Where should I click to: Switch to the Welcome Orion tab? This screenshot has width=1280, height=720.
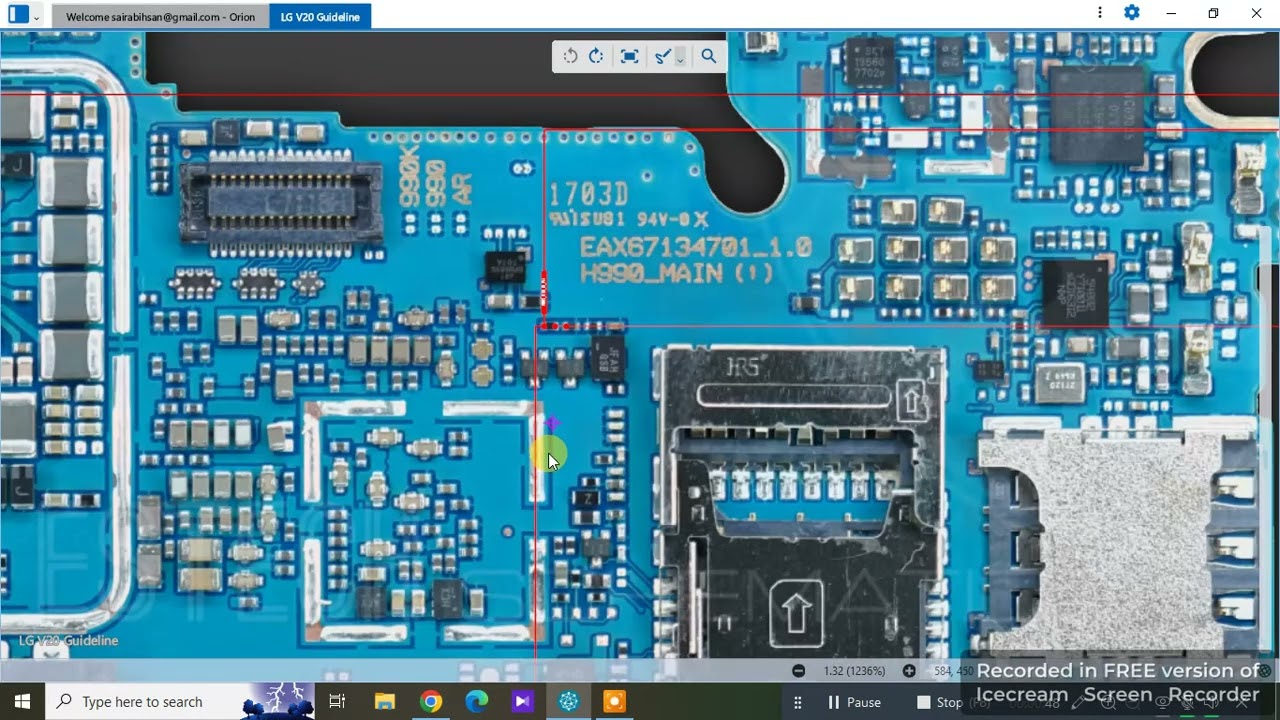(160, 17)
